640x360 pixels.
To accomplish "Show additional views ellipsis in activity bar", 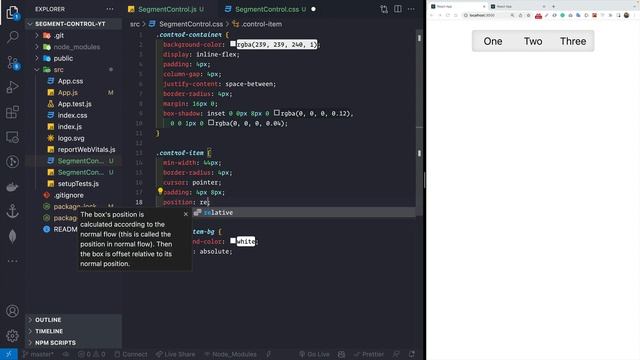I will 13,261.
